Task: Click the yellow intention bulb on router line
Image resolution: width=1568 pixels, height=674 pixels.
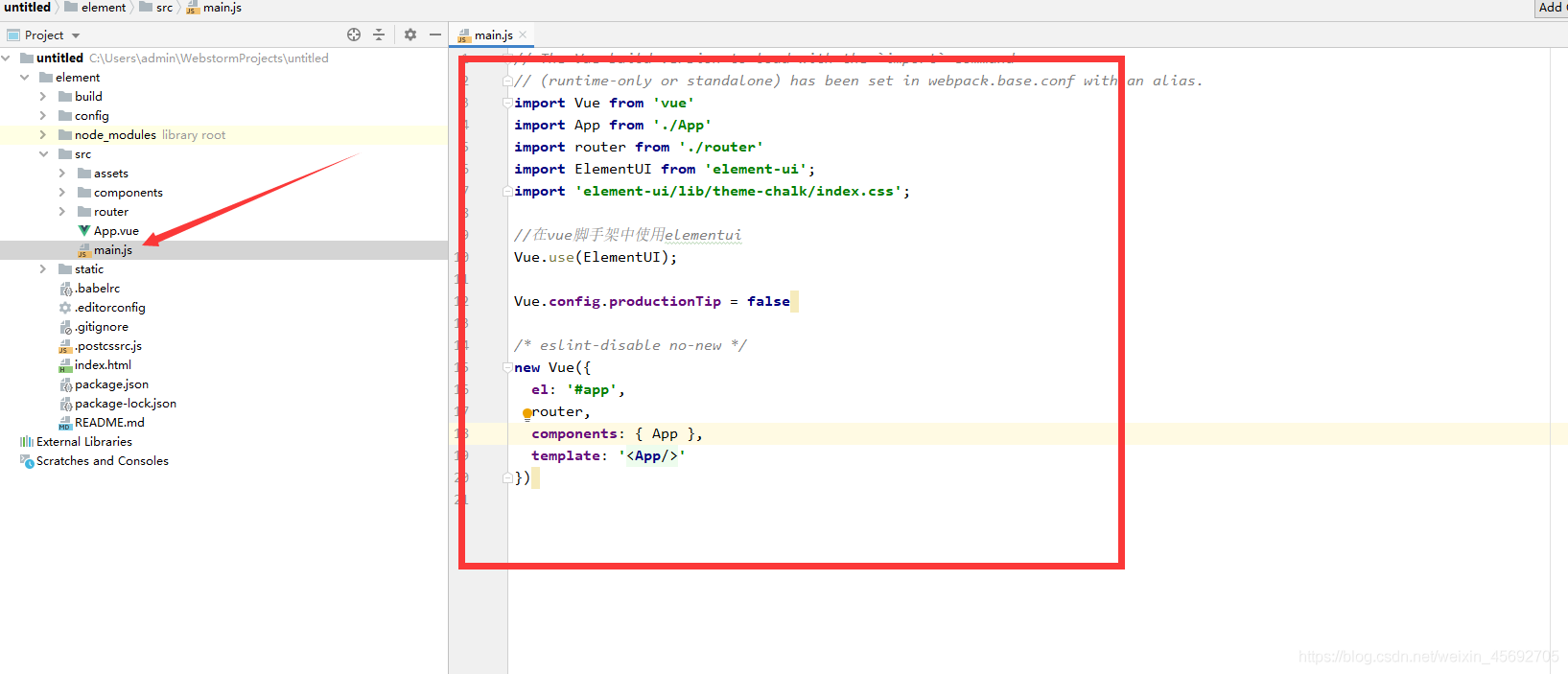Action: click(x=527, y=414)
